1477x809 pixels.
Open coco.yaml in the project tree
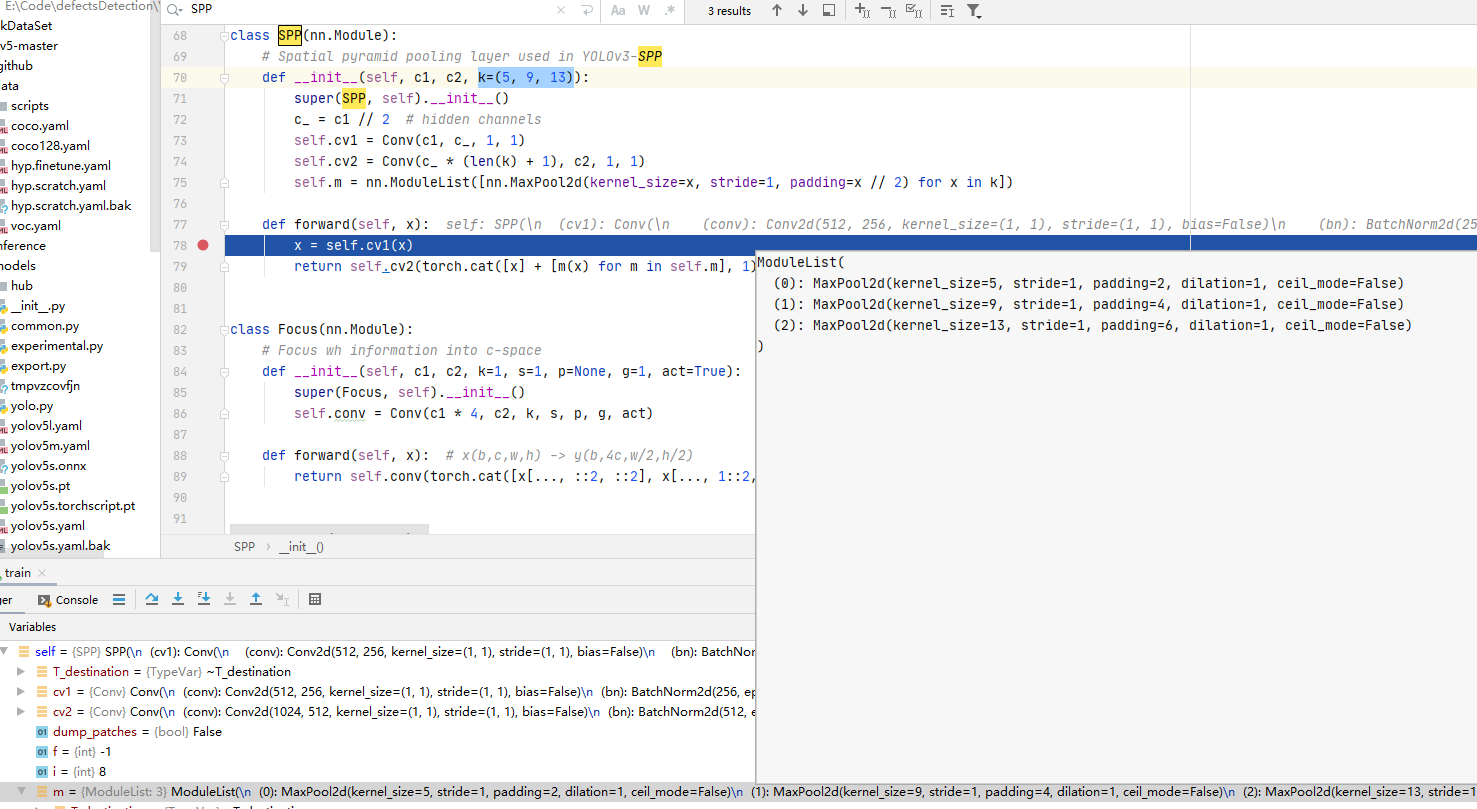click(x=40, y=126)
